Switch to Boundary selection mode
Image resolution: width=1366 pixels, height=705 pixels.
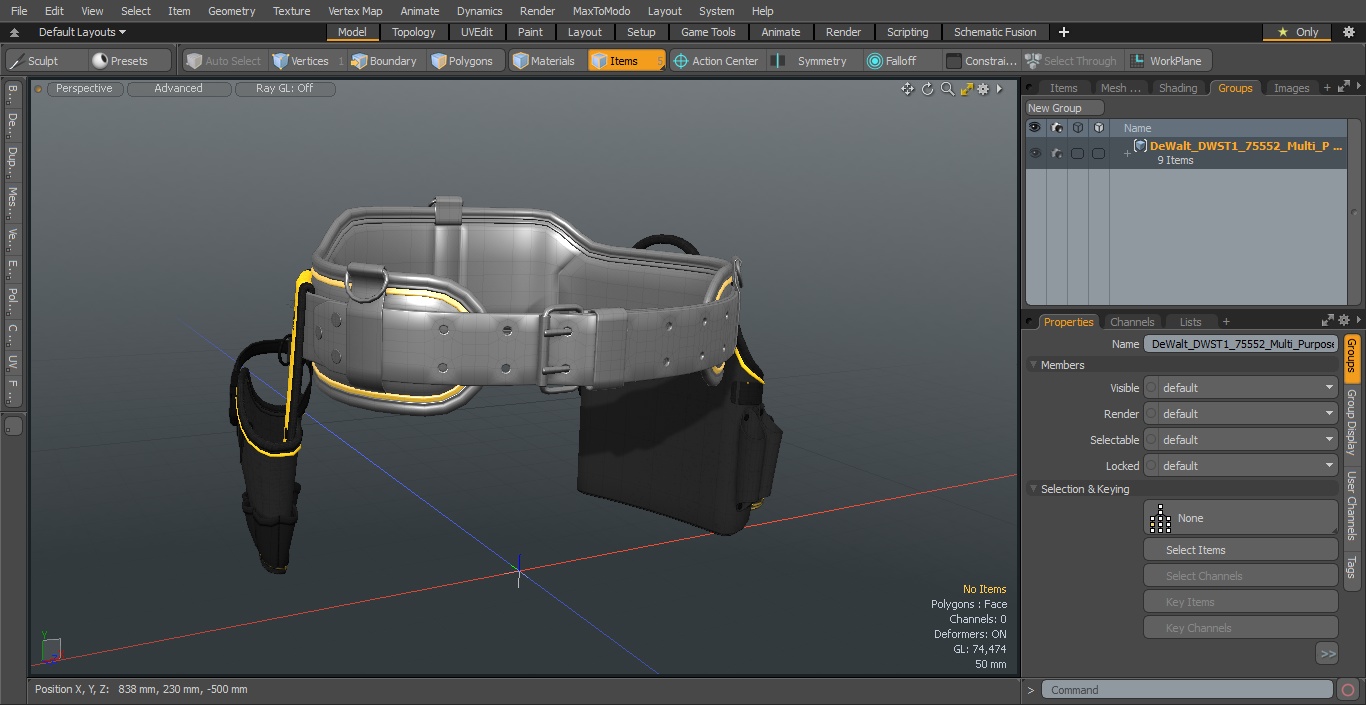pyautogui.click(x=385, y=61)
